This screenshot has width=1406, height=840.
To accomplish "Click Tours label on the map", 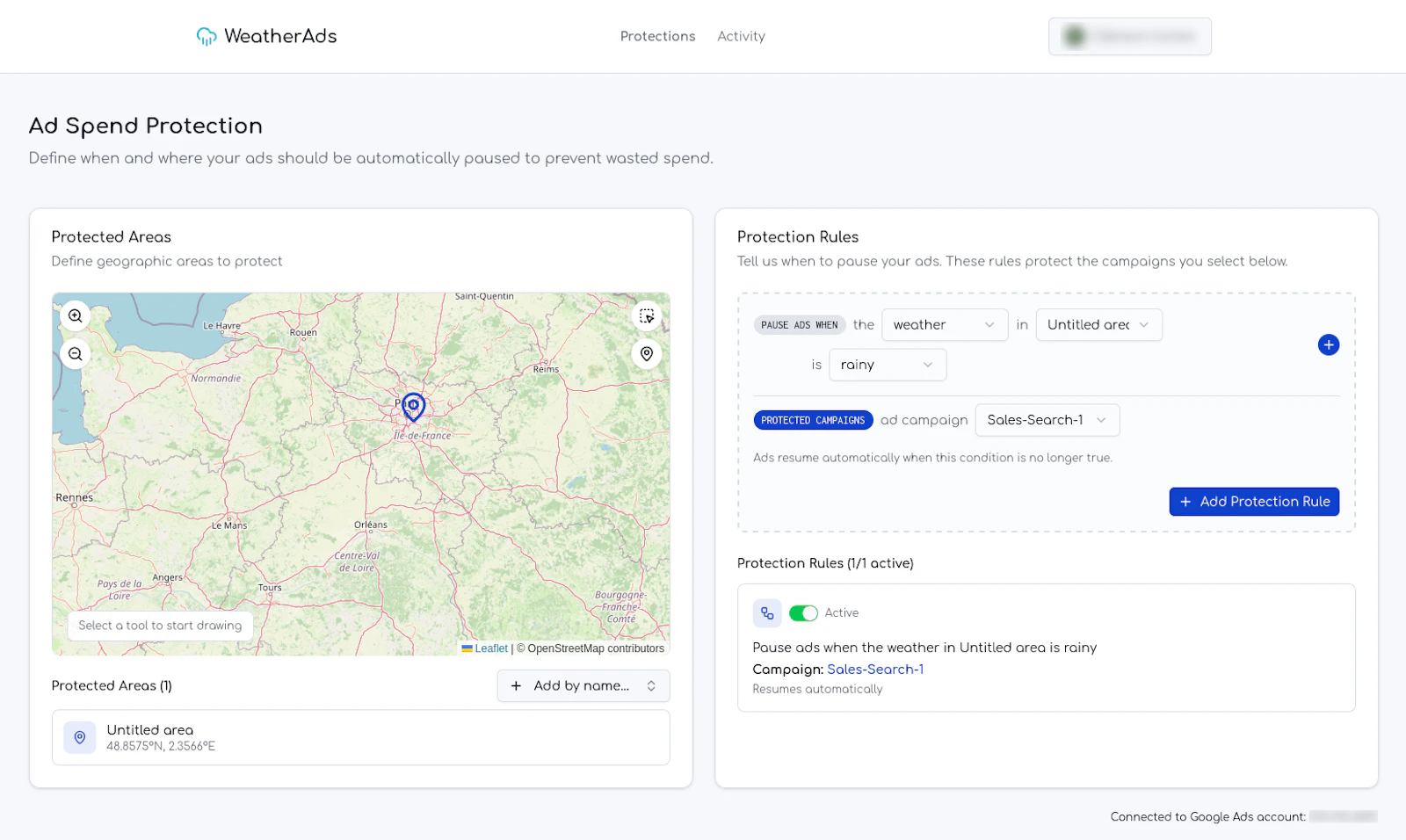I will 270,588.
